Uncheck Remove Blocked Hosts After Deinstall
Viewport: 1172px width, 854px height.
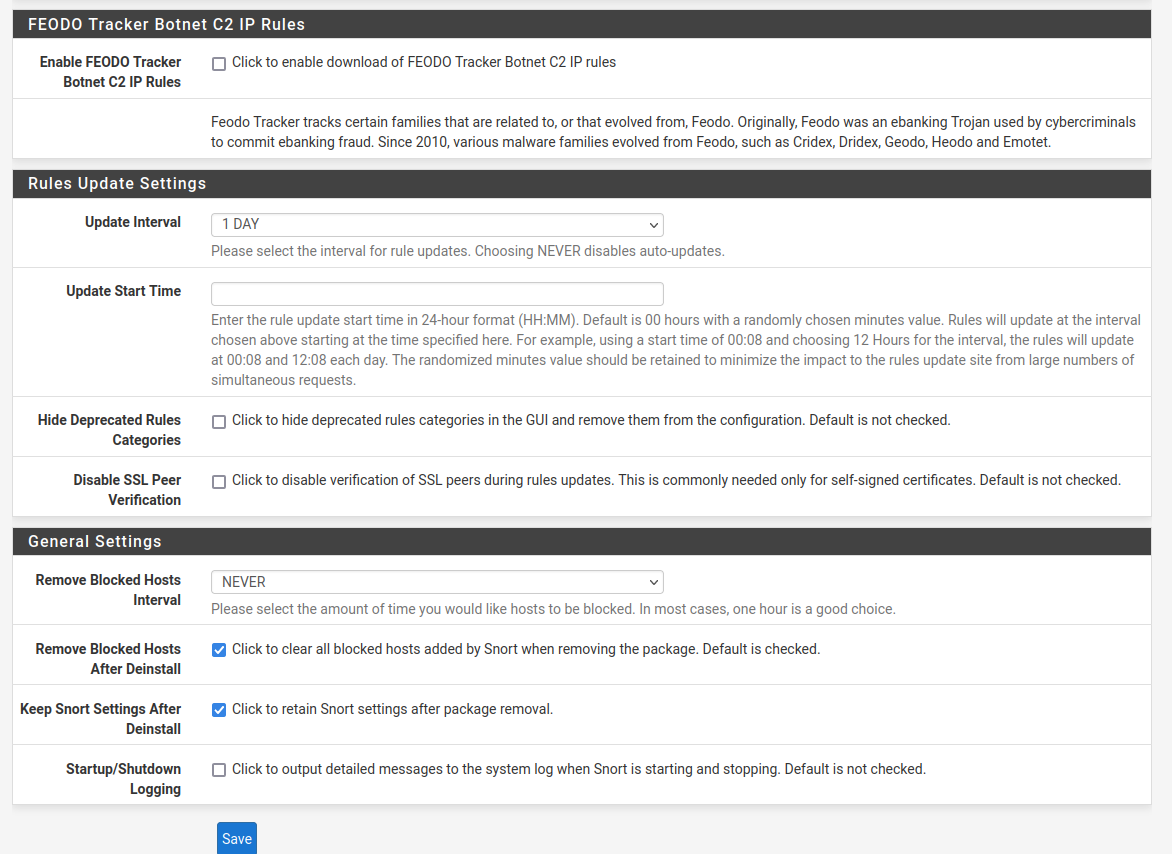(219, 650)
